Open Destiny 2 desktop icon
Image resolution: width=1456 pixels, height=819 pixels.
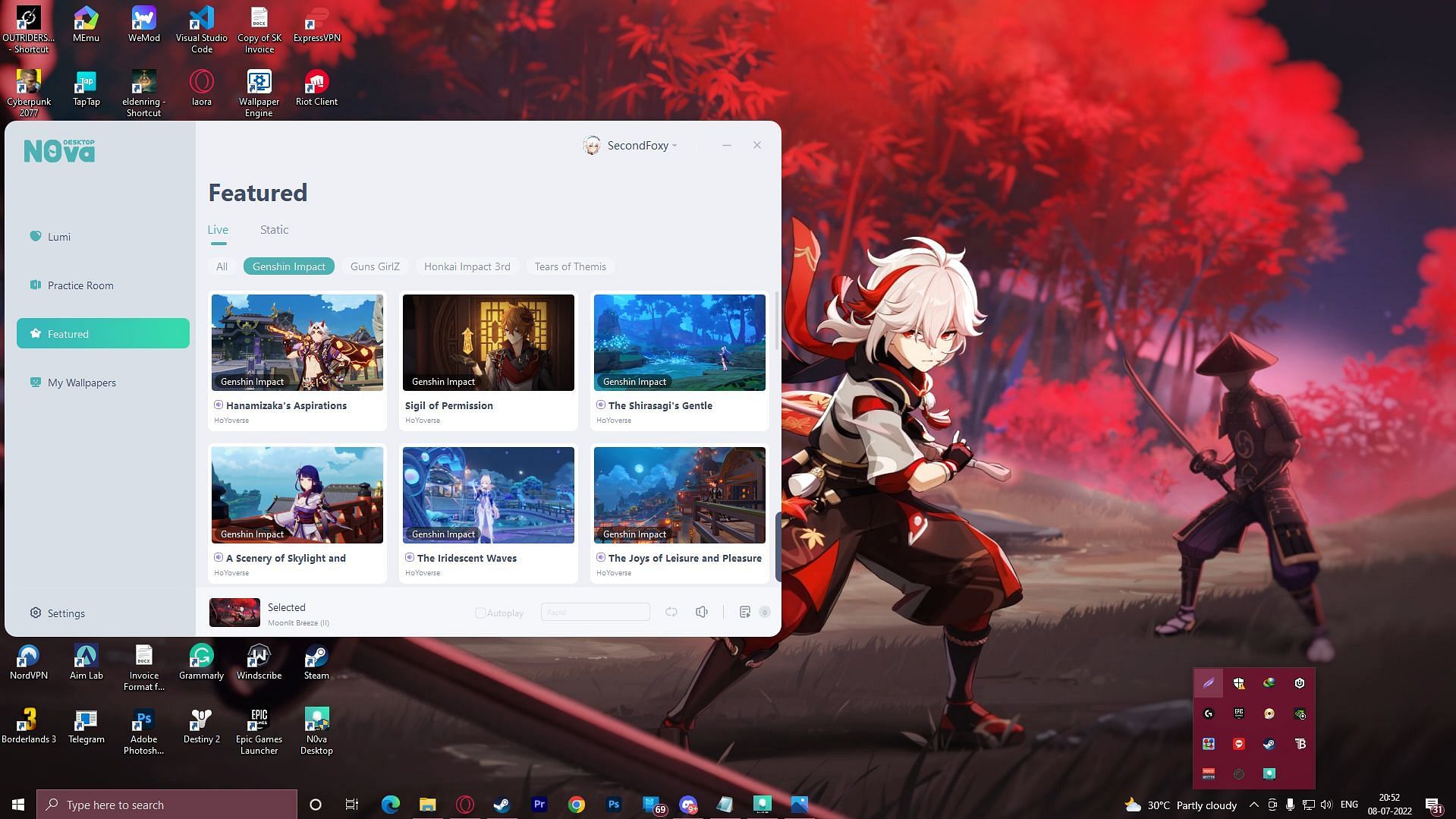(x=201, y=726)
